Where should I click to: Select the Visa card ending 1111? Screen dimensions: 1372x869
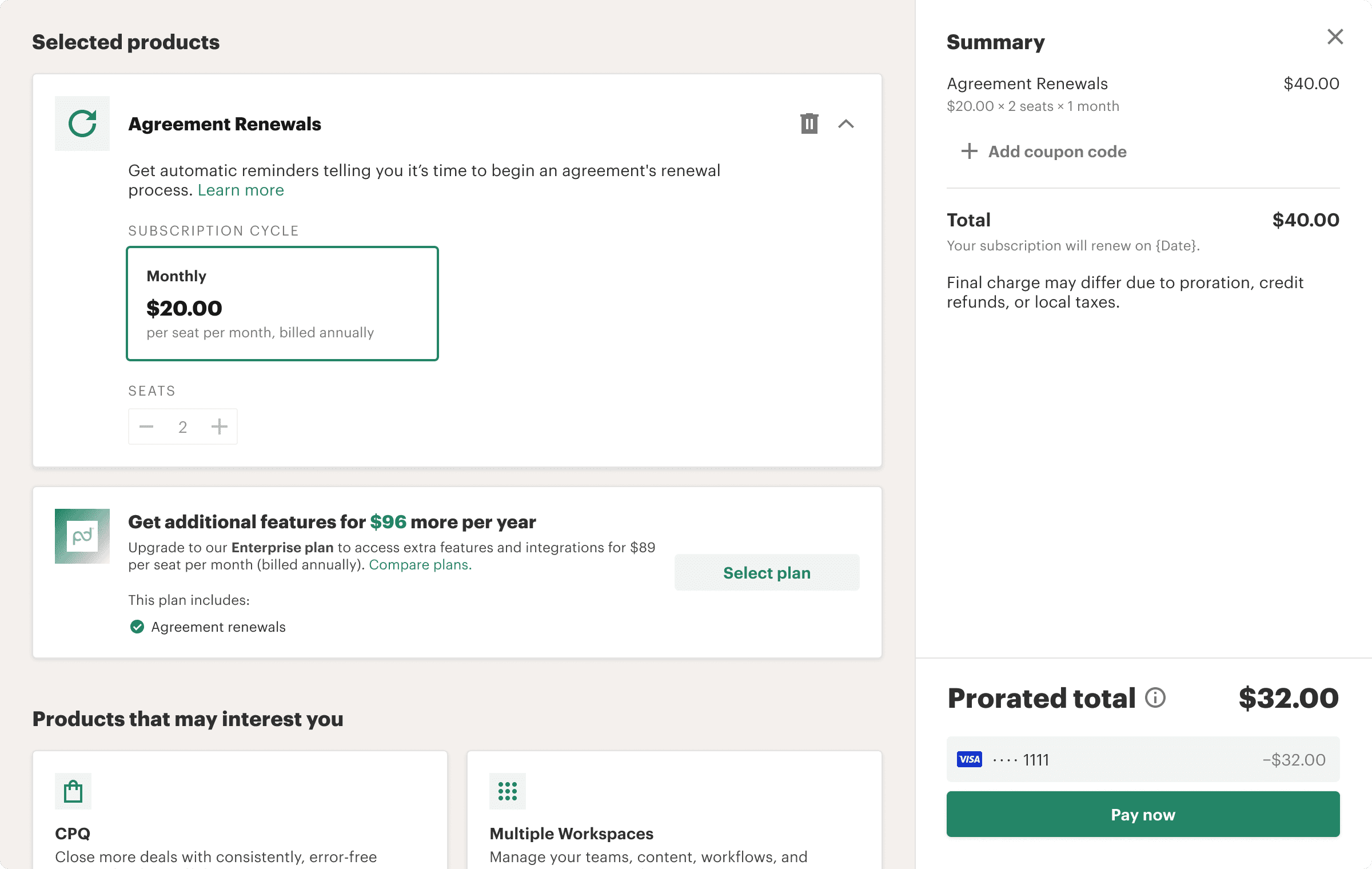coord(1142,759)
